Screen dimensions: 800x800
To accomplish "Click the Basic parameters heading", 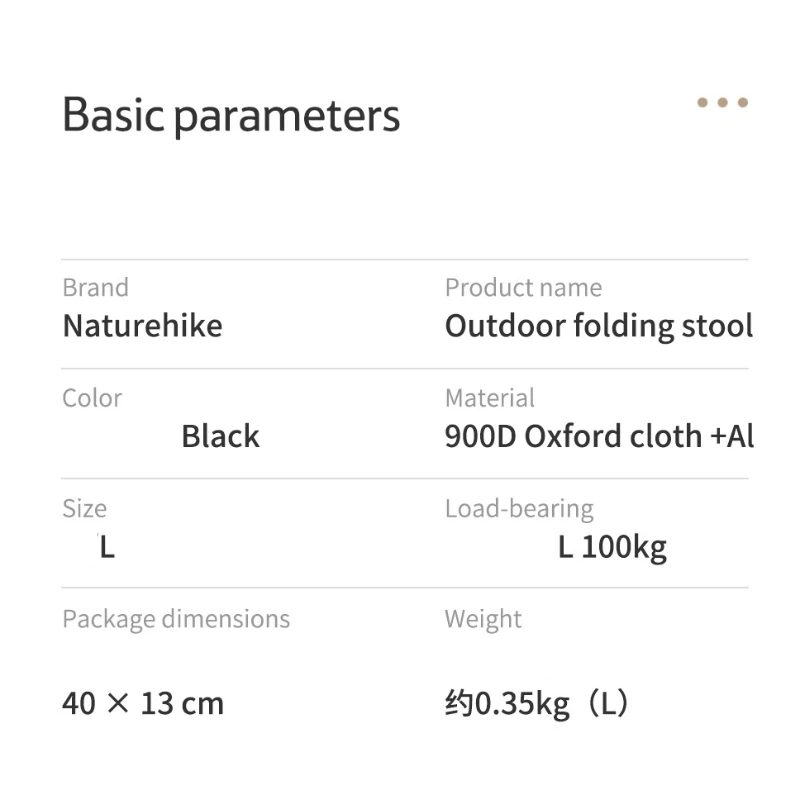I will click(x=231, y=116).
